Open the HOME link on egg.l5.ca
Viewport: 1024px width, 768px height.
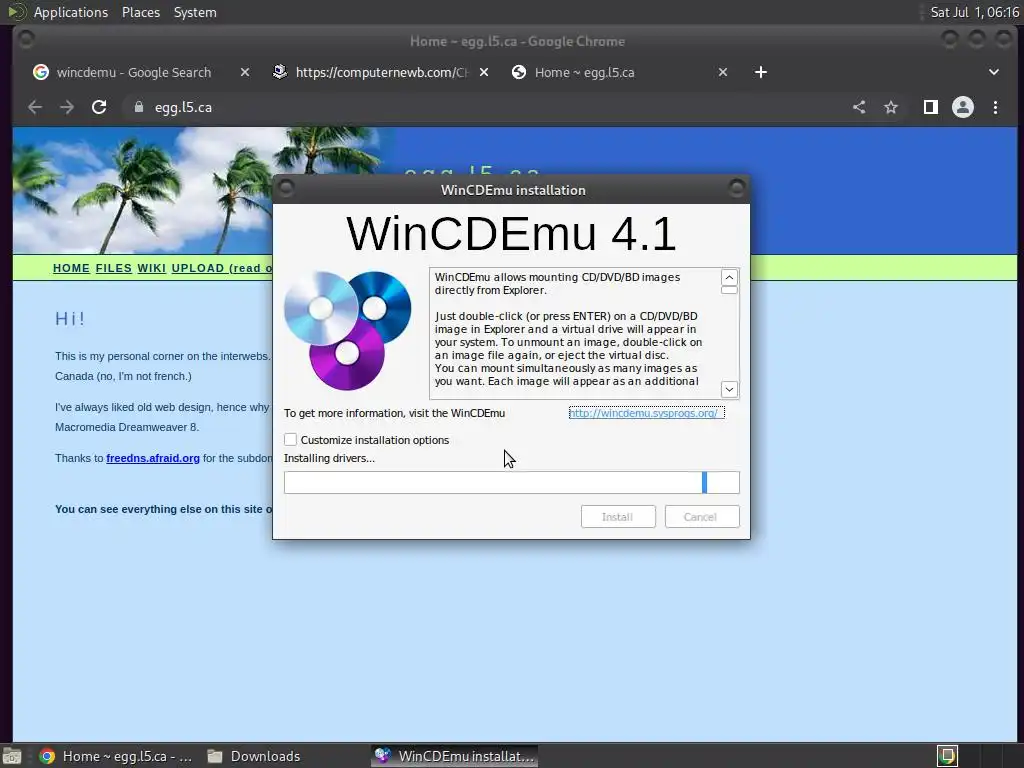(71, 268)
